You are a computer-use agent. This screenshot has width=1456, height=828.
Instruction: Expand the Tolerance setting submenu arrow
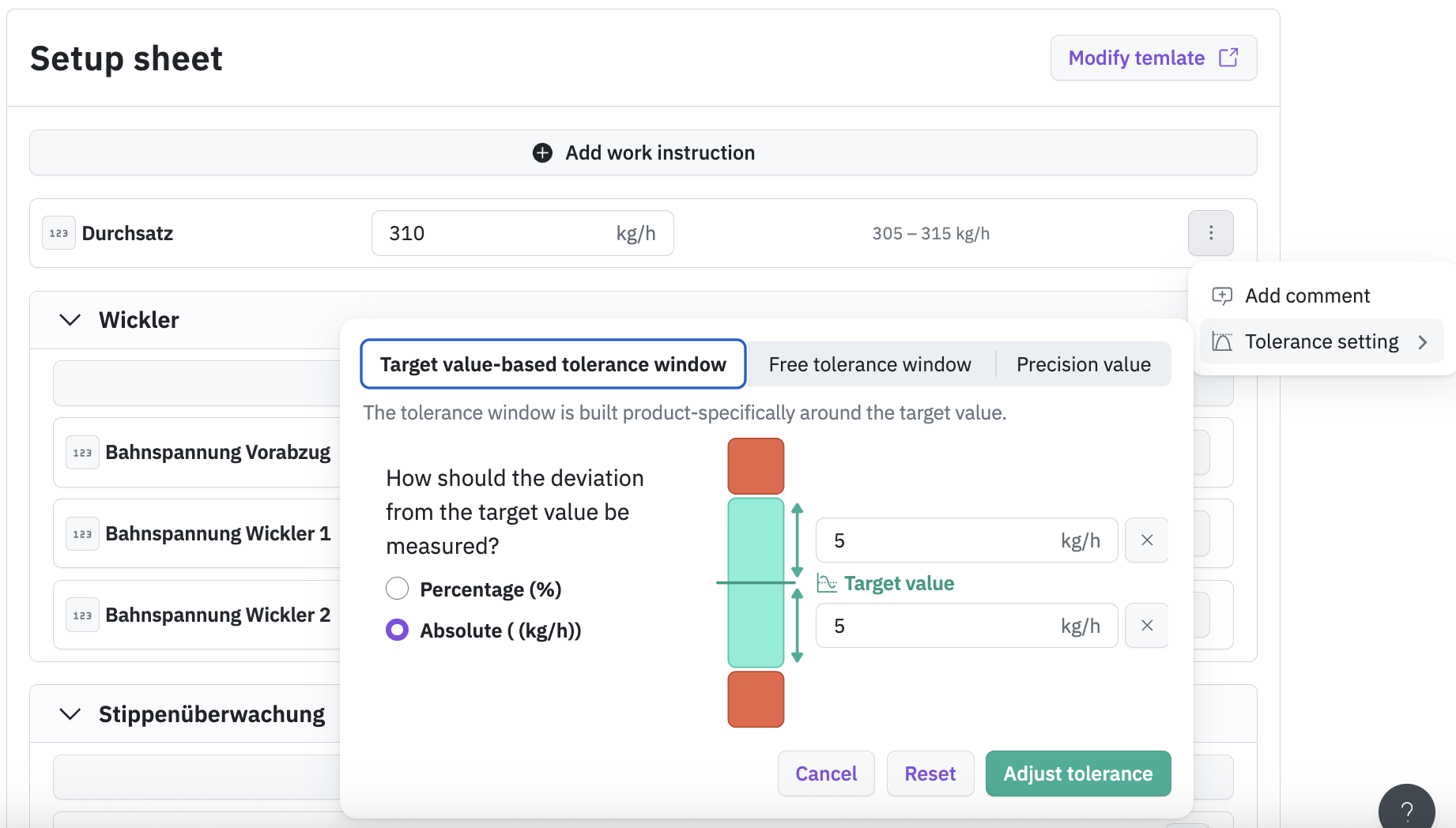tap(1422, 342)
